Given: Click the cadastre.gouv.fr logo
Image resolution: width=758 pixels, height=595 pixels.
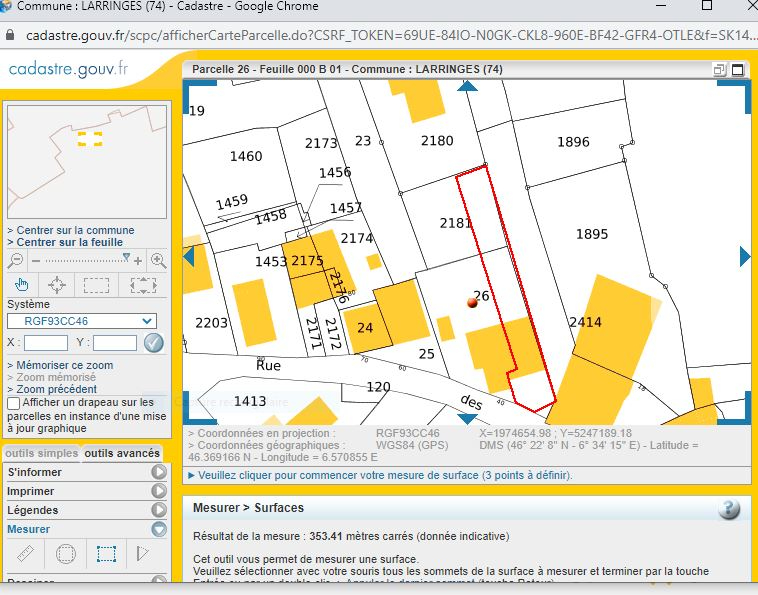Looking at the screenshot, I should click(x=68, y=69).
